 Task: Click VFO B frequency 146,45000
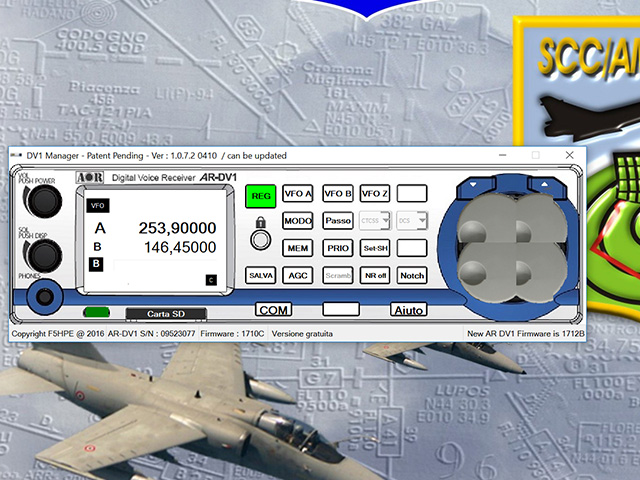click(x=180, y=247)
